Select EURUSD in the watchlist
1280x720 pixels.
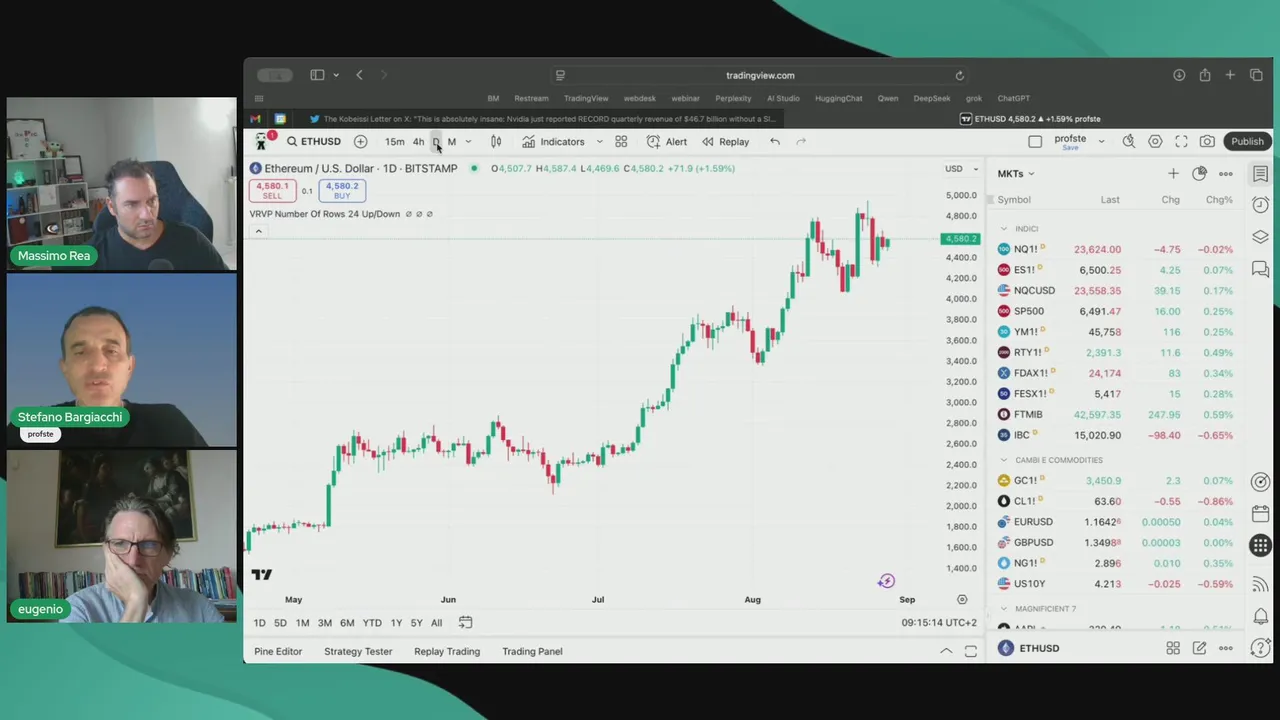pos(1115,522)
